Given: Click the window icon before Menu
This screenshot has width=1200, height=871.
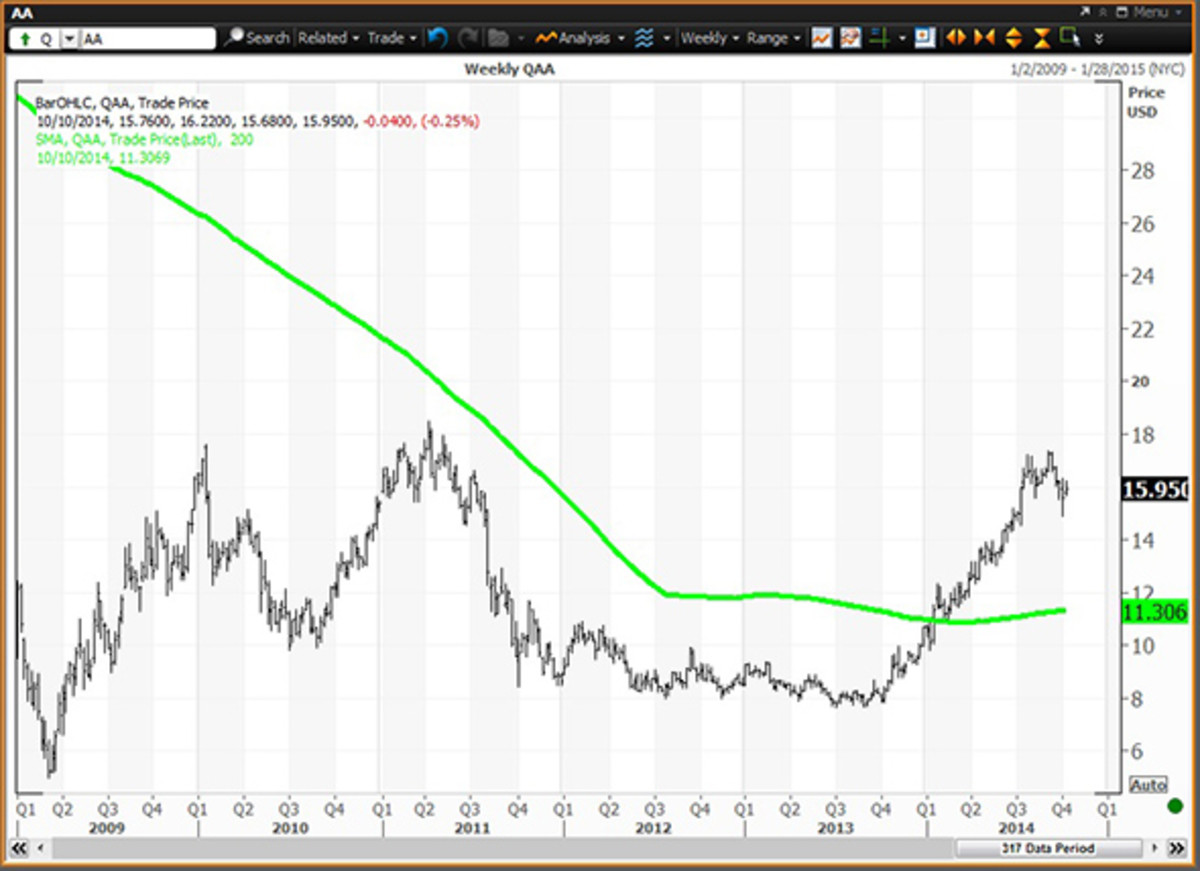Looking at the screenshot, I should tap(1122, 12).
